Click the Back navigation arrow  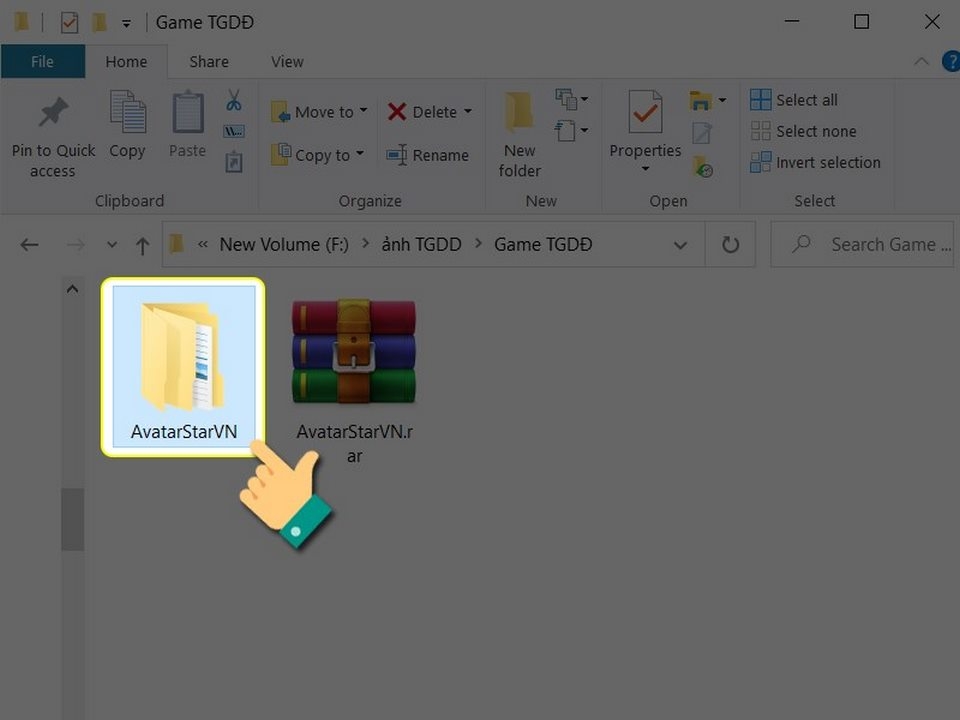pos(29,245)
